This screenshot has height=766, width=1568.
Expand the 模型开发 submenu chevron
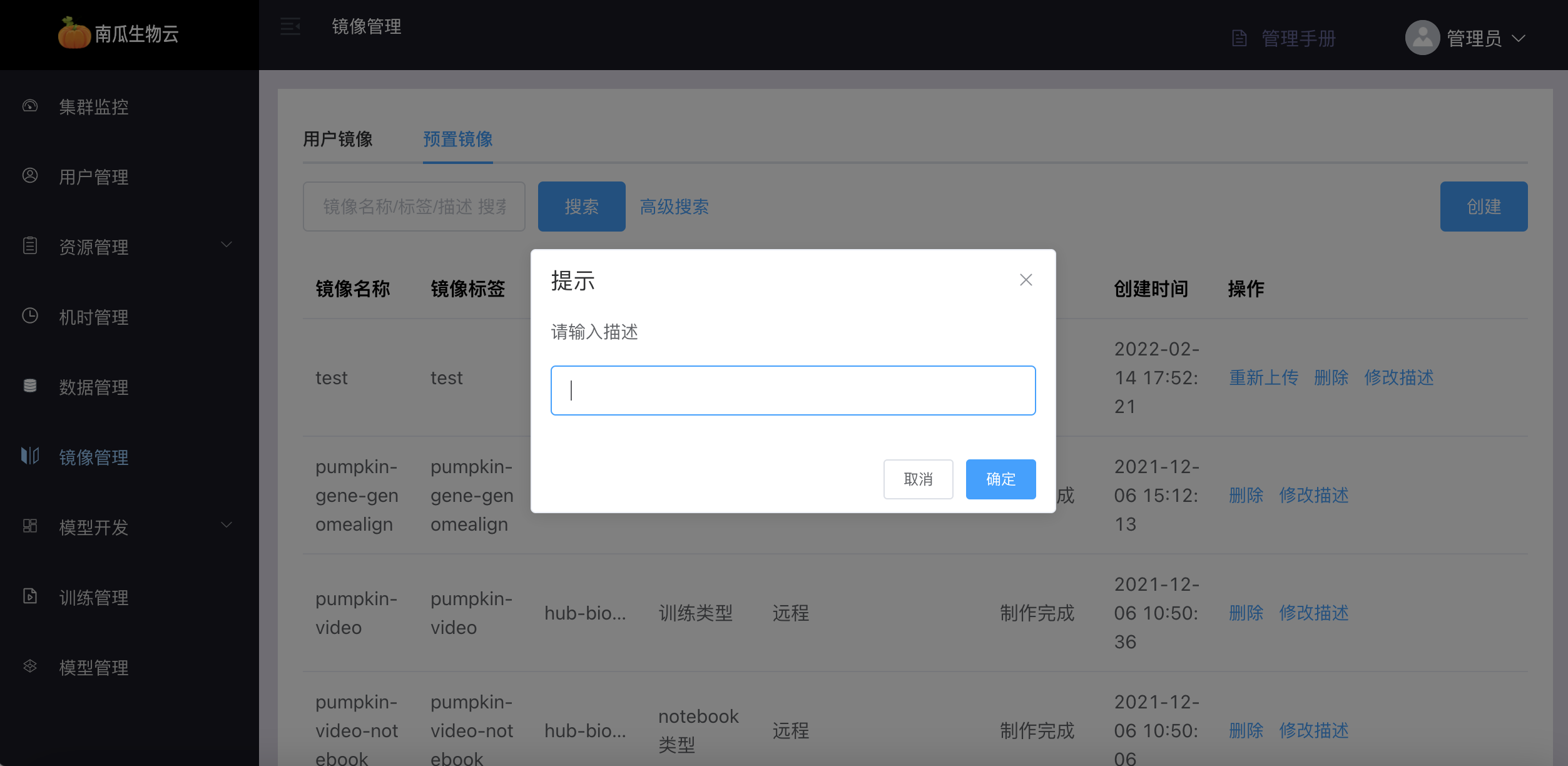click(x=227, y=525)
